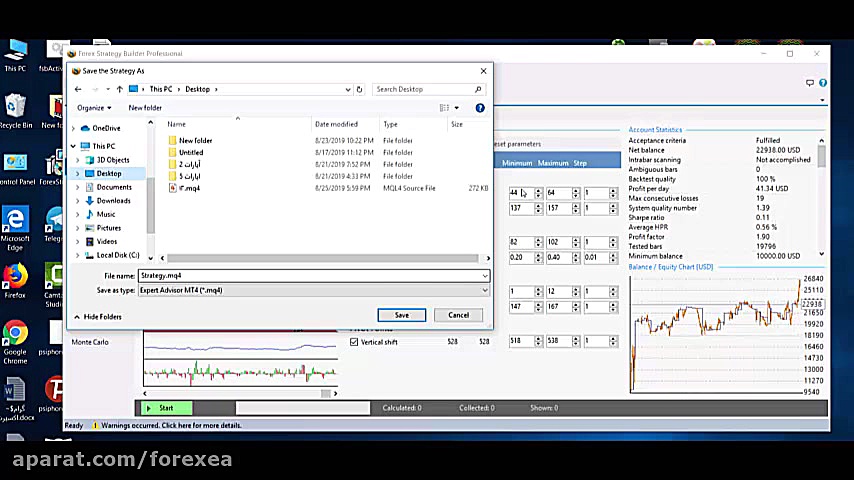
Task: Toggle the Vertical shift checkbox
Action: click(354, 342)
